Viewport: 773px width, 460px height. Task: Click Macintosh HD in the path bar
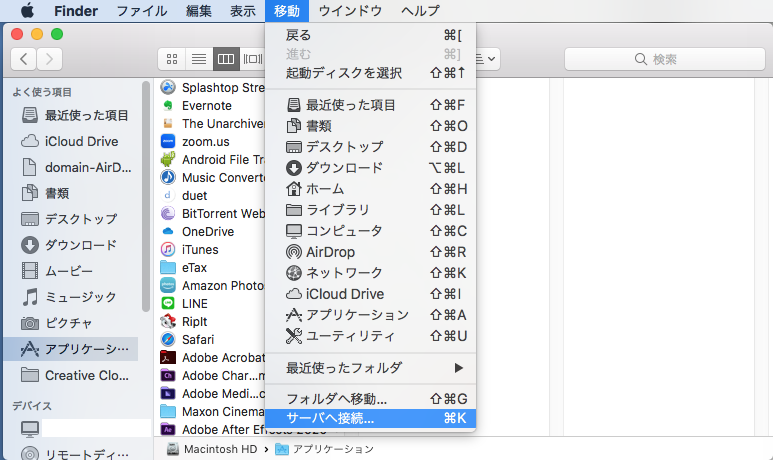point(212,449)
